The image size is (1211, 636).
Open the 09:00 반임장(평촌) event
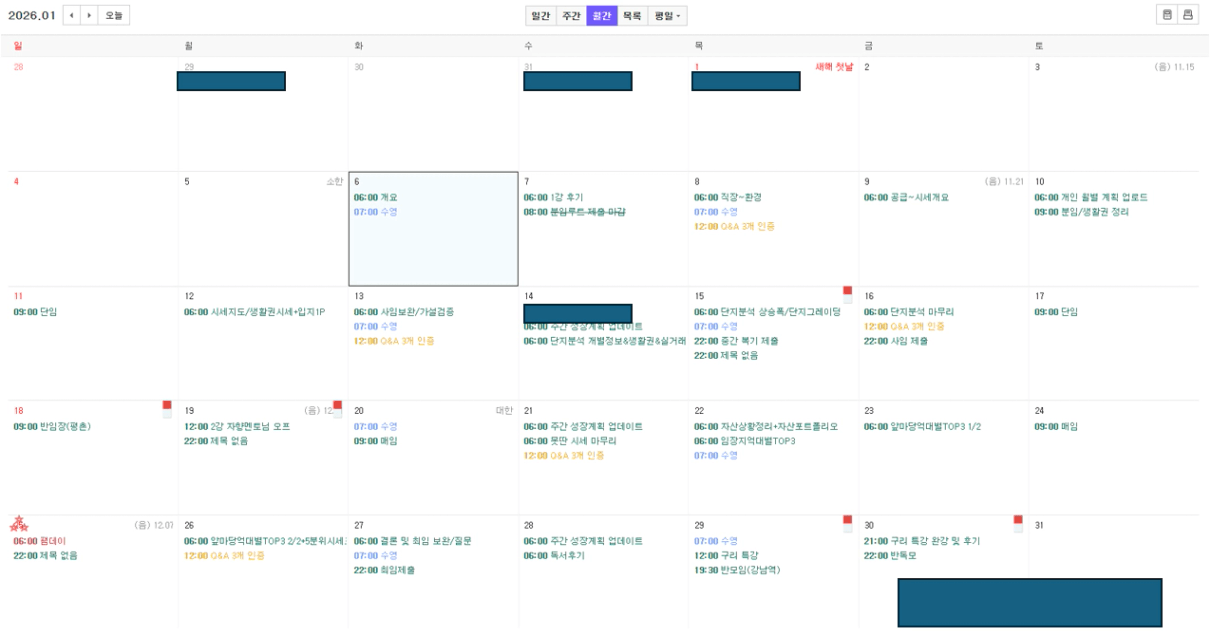(x=51, y=426)
